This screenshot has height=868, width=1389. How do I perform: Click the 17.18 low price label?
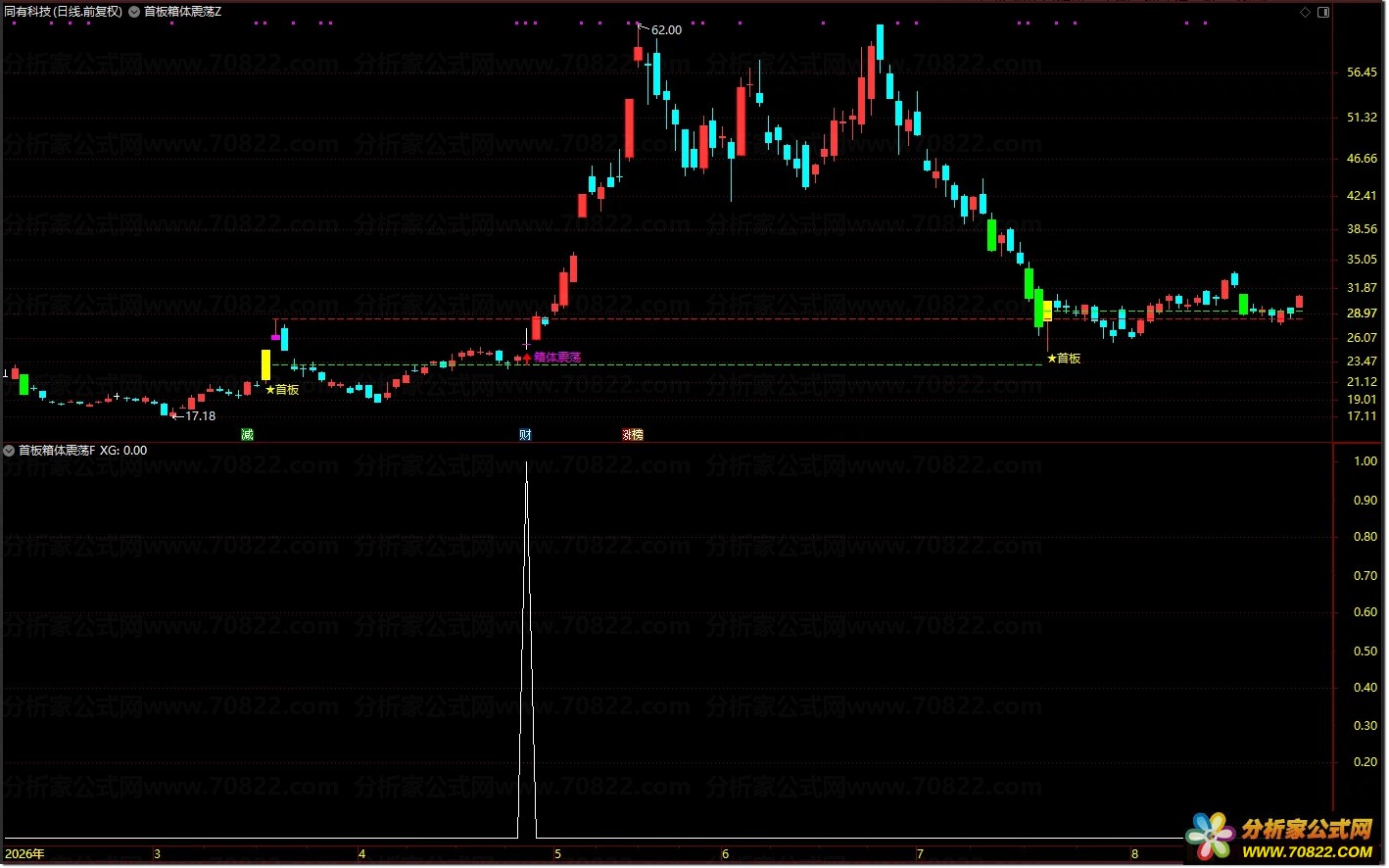[x=200, y=416]
